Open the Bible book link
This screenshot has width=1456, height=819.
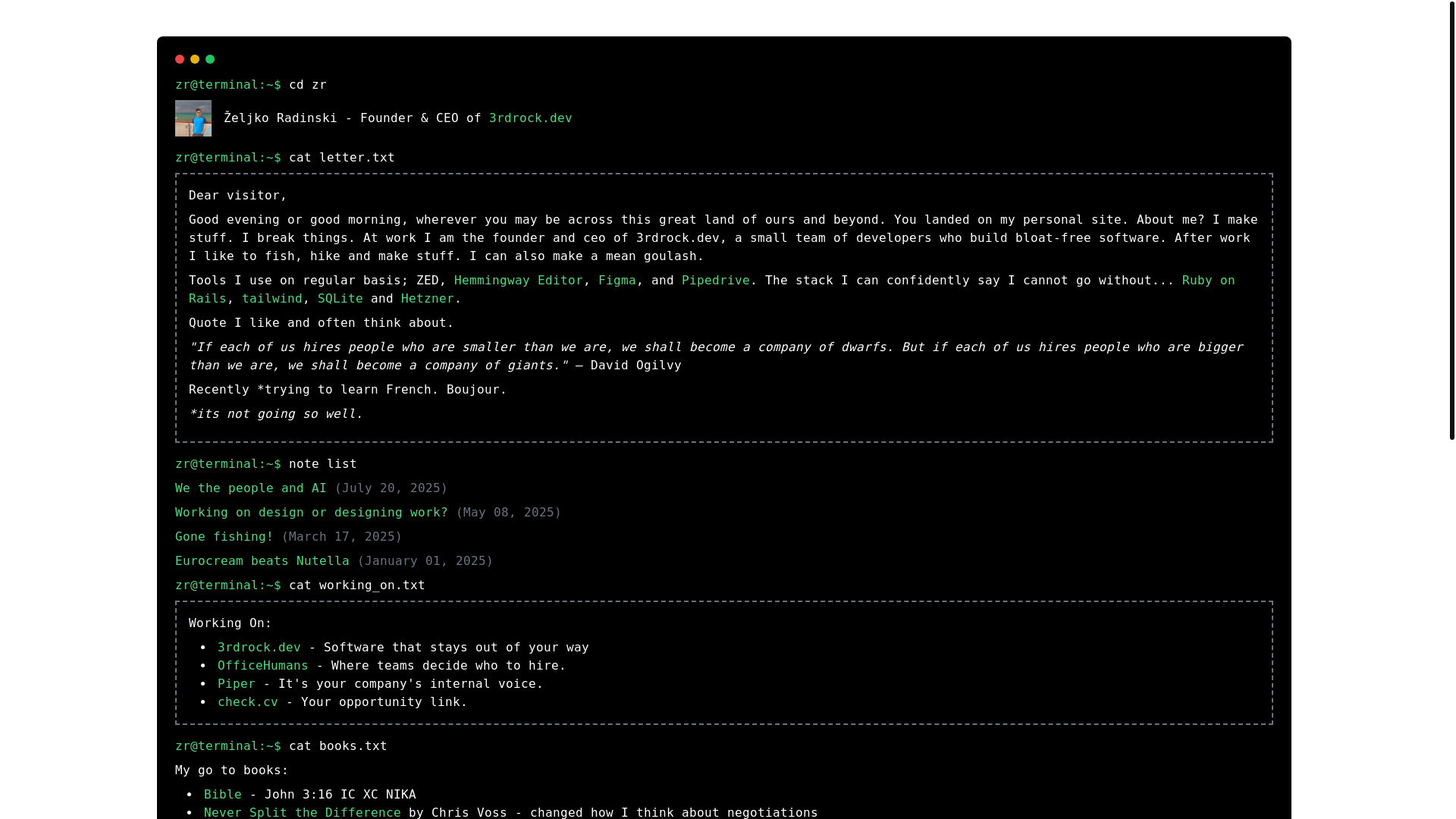223,795
